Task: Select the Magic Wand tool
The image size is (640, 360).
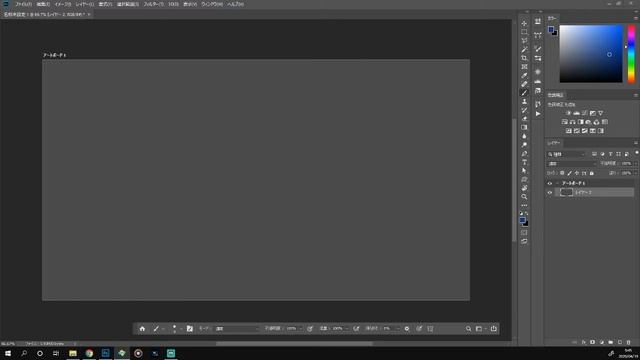Action: 524,49
